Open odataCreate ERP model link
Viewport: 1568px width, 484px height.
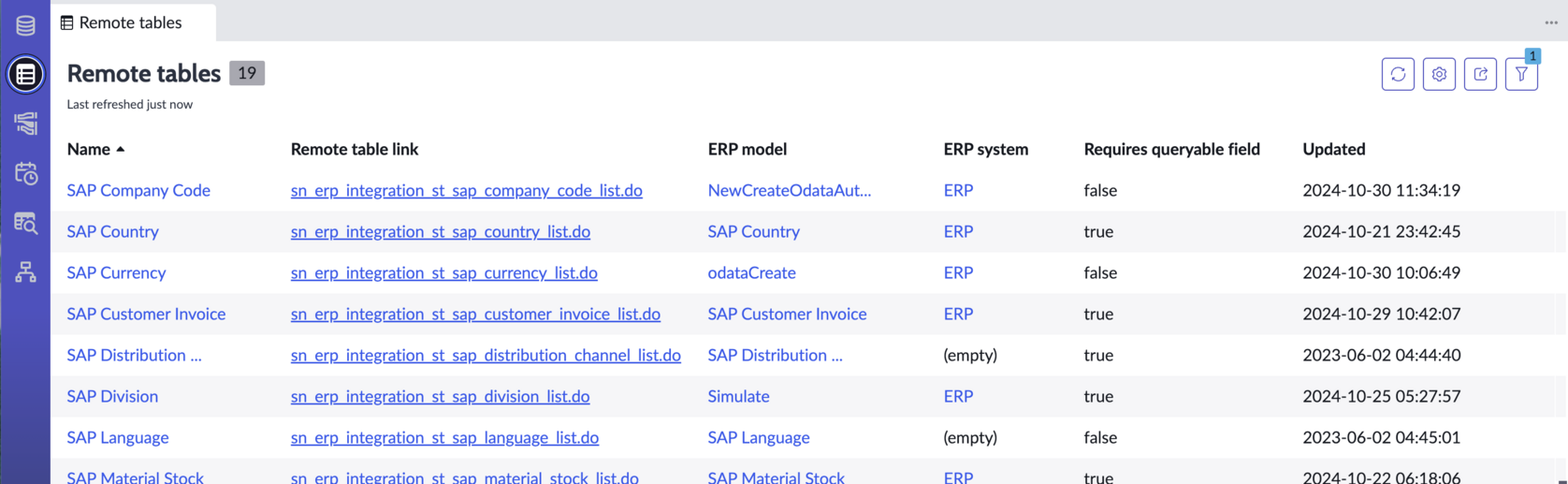[751, 272]
